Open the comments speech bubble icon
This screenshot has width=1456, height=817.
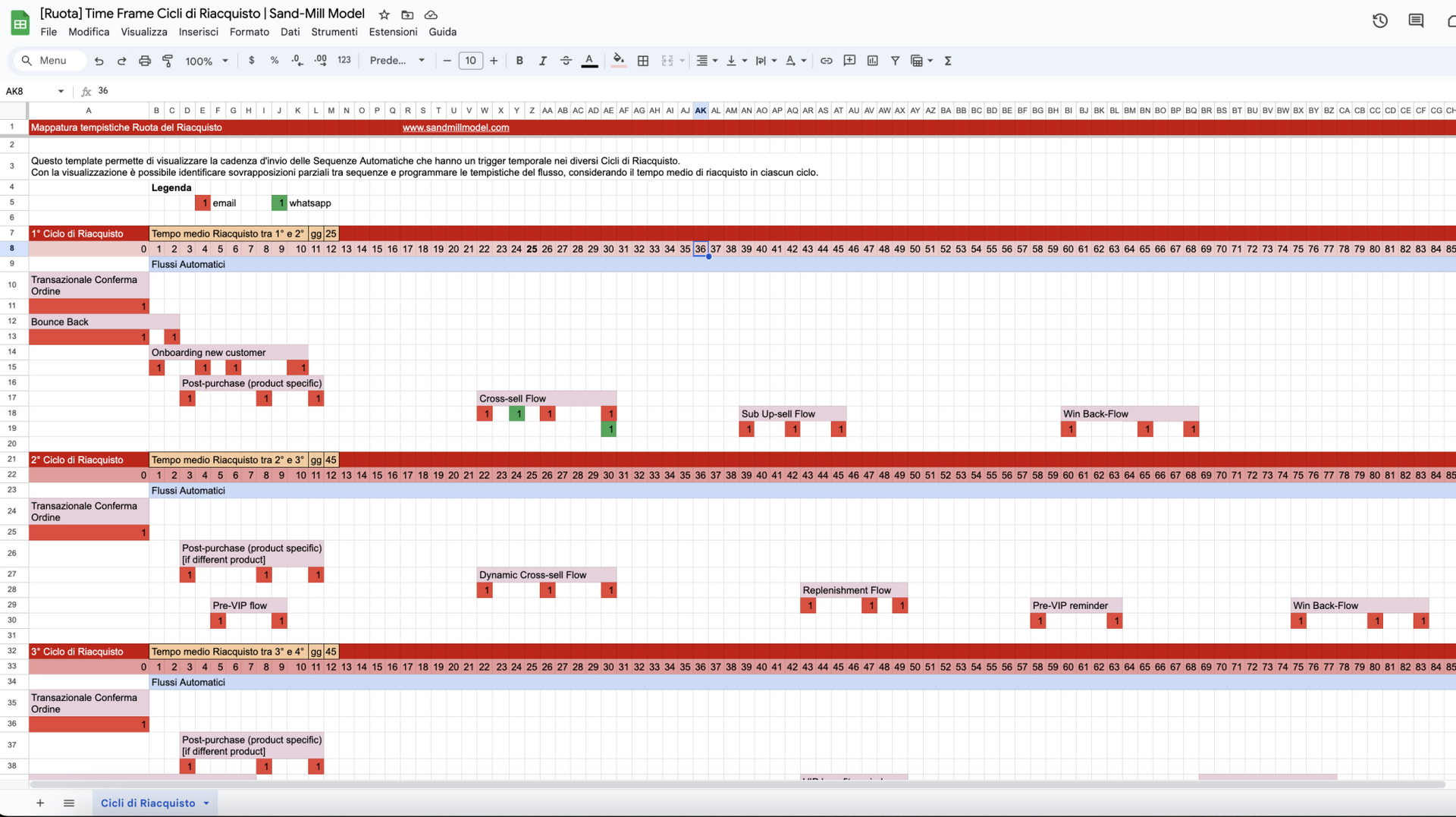[1415, 20]
